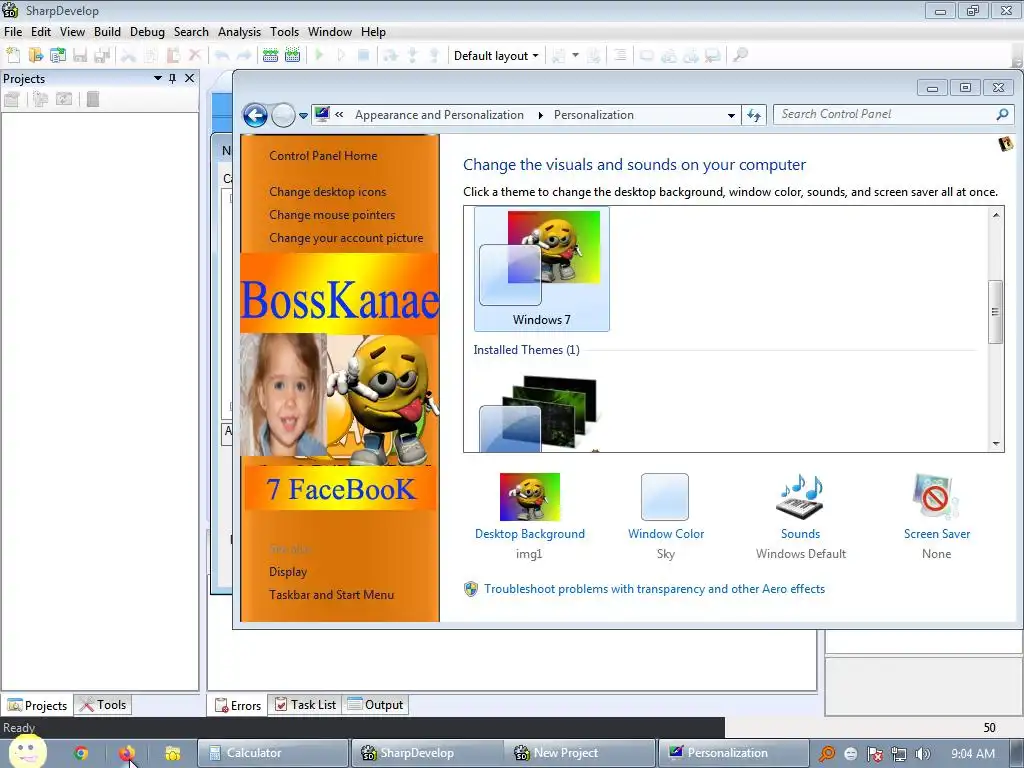Open the Window Color Sky swatch

click(665, 497)
